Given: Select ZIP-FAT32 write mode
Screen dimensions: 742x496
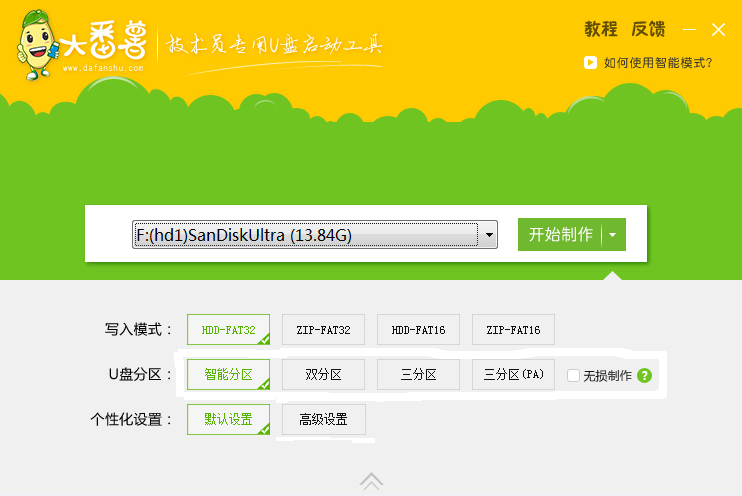Looking at the screenshot, I should click(323, 329).
